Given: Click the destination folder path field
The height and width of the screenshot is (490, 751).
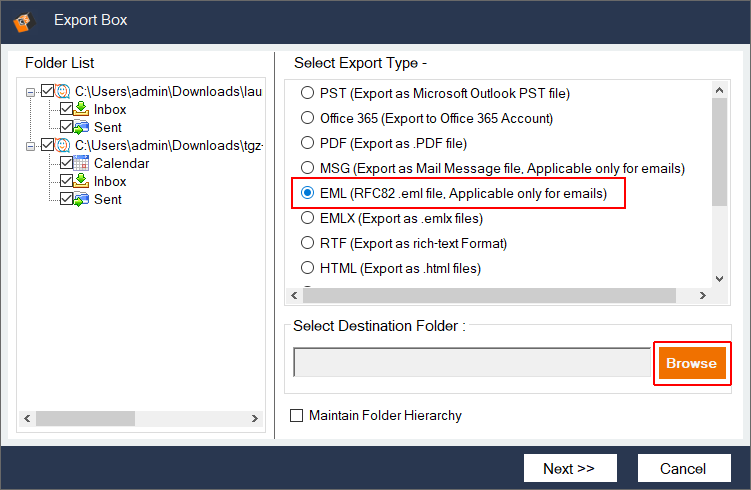Looking at the screenshot, I should pos(472,363).
